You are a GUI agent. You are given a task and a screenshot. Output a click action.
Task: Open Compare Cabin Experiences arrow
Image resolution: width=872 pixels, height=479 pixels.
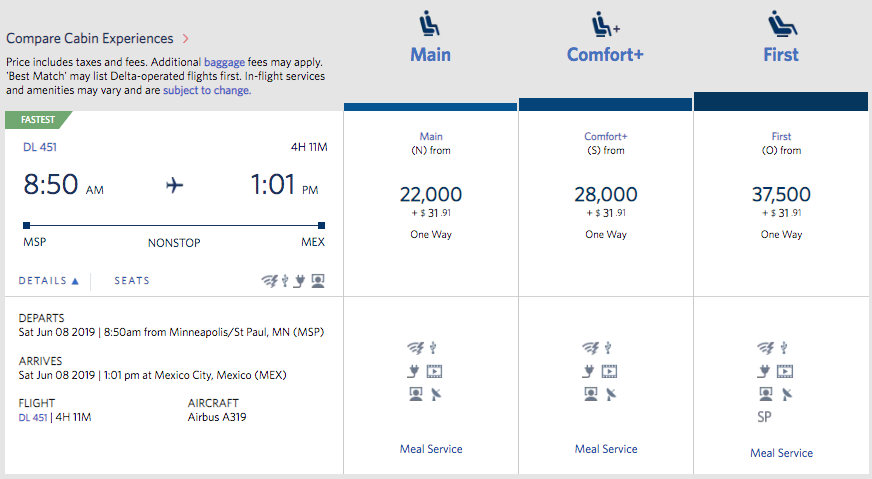click(x=185, y=39)
